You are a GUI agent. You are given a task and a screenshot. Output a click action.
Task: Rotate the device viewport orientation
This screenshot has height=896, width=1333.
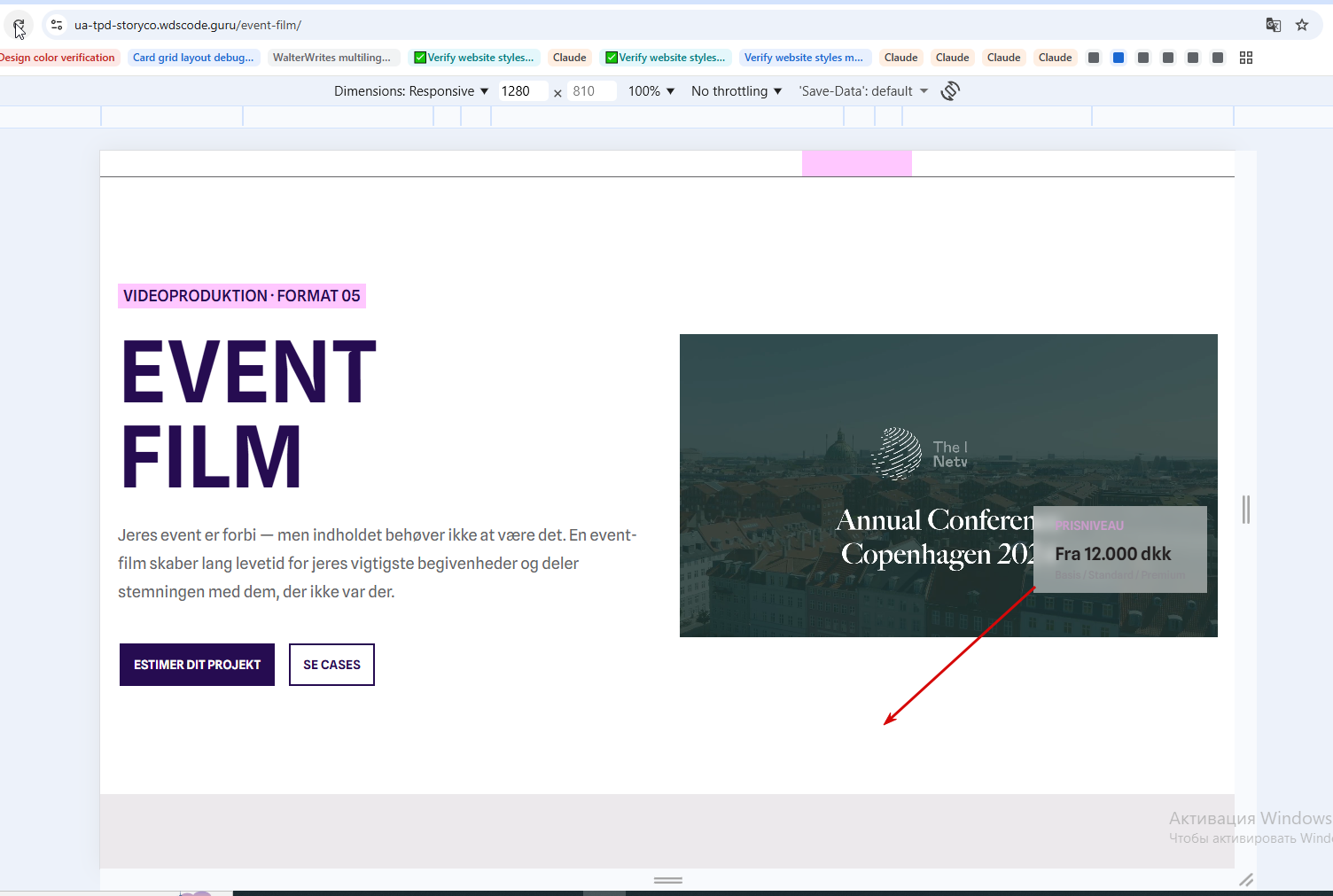[950, 91]
